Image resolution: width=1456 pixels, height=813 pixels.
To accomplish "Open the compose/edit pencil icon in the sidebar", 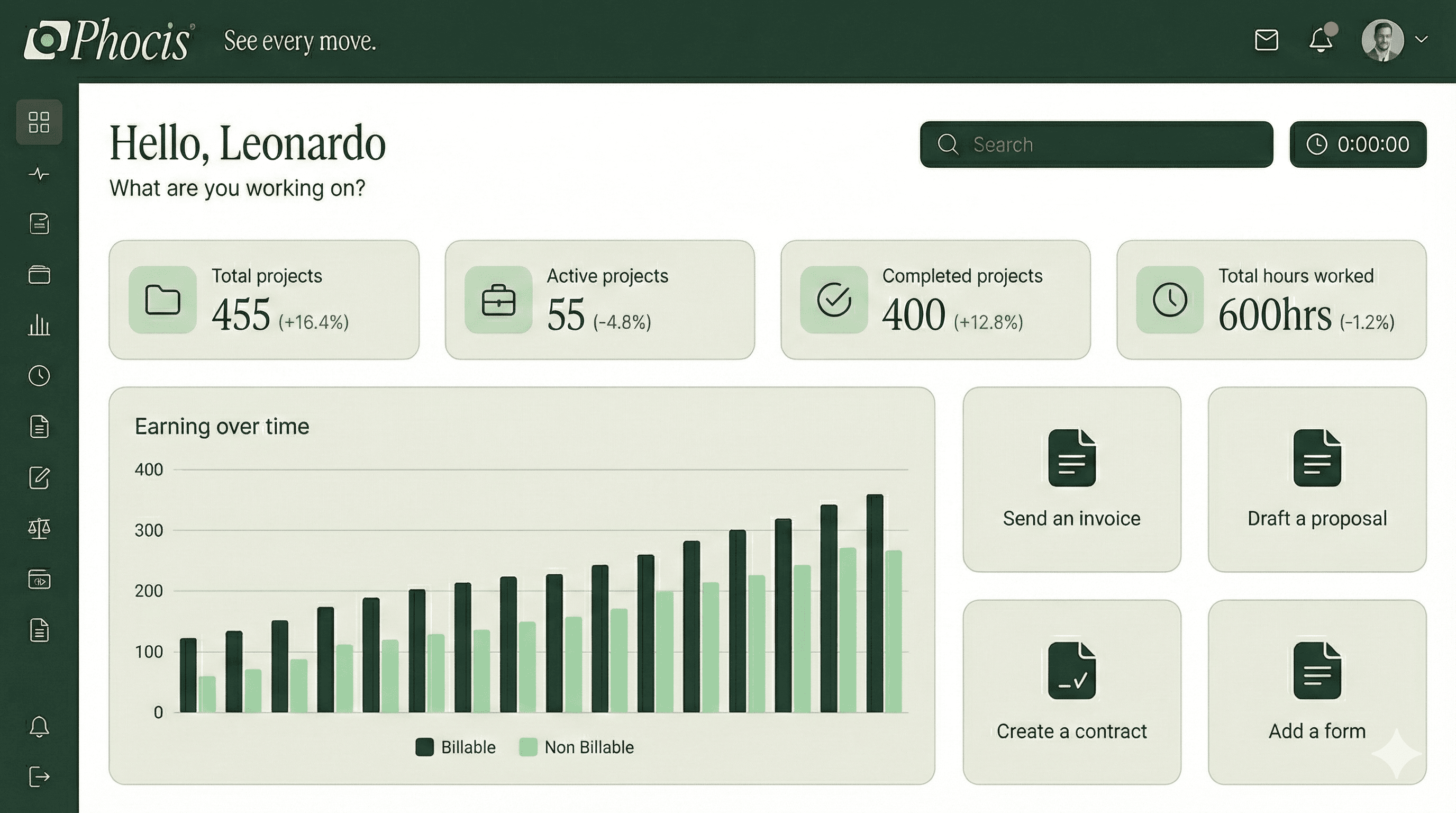I will pyautogui.click(x=40, y=478).
